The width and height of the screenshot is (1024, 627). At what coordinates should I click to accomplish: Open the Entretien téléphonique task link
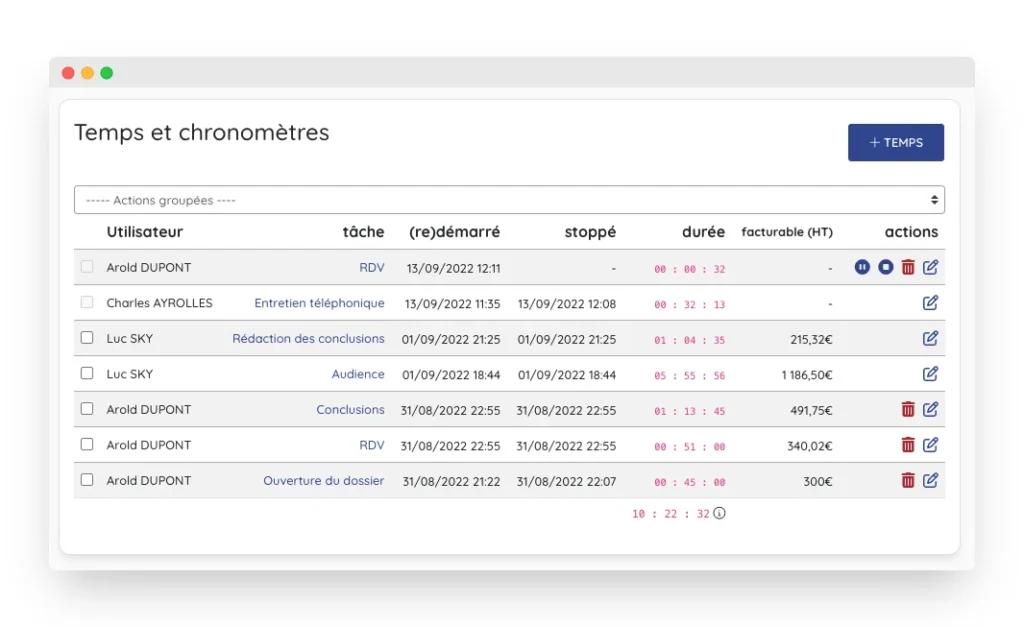pyautogui.click(x=319, y=303)
